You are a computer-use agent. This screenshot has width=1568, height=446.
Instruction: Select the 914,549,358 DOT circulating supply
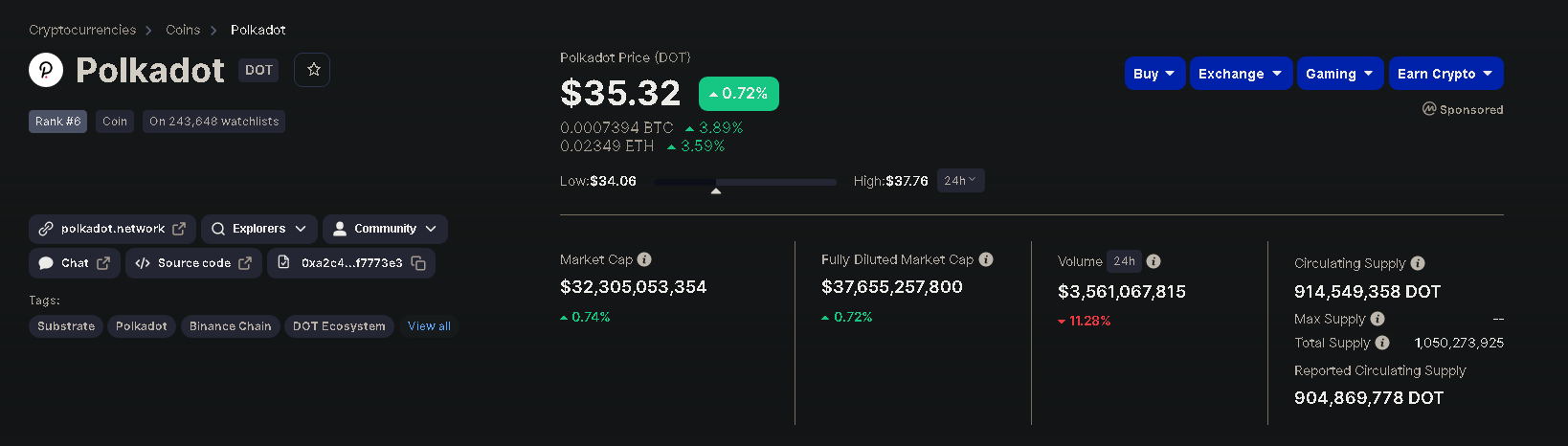point(1367,292)
